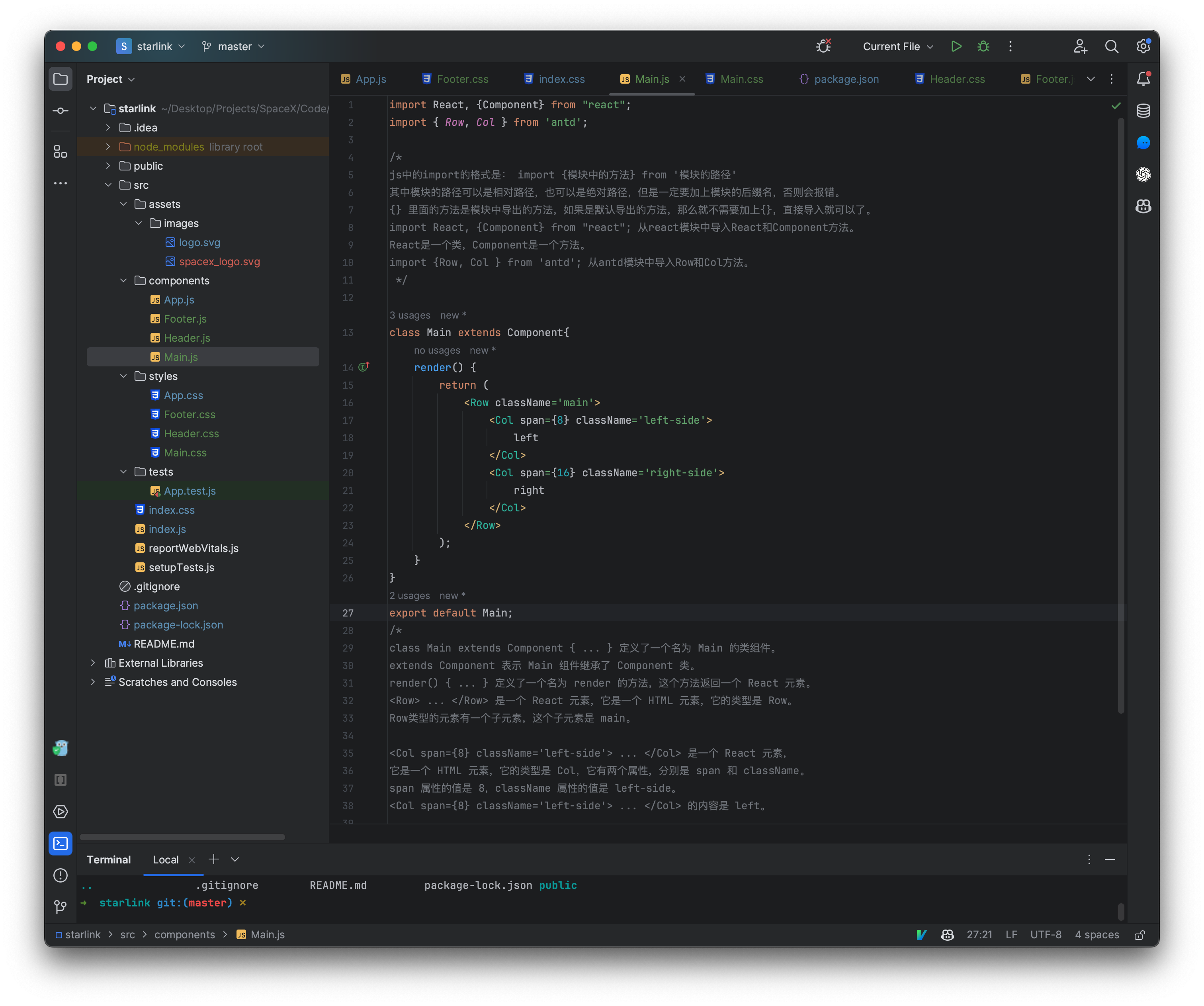
Task: Expand the node_modules folder
Action: coord(108,147)
